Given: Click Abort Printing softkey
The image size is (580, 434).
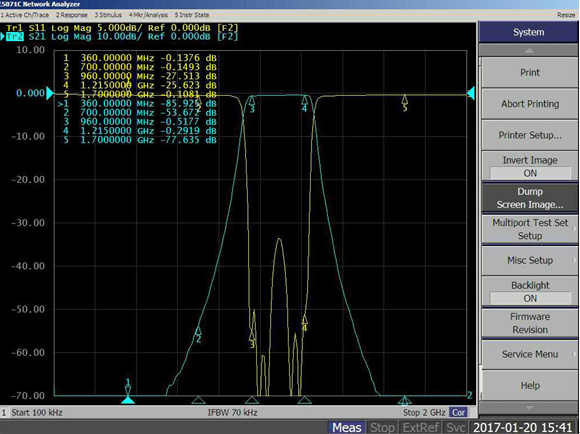Looking at the screenshot, I should pos(530,104).
